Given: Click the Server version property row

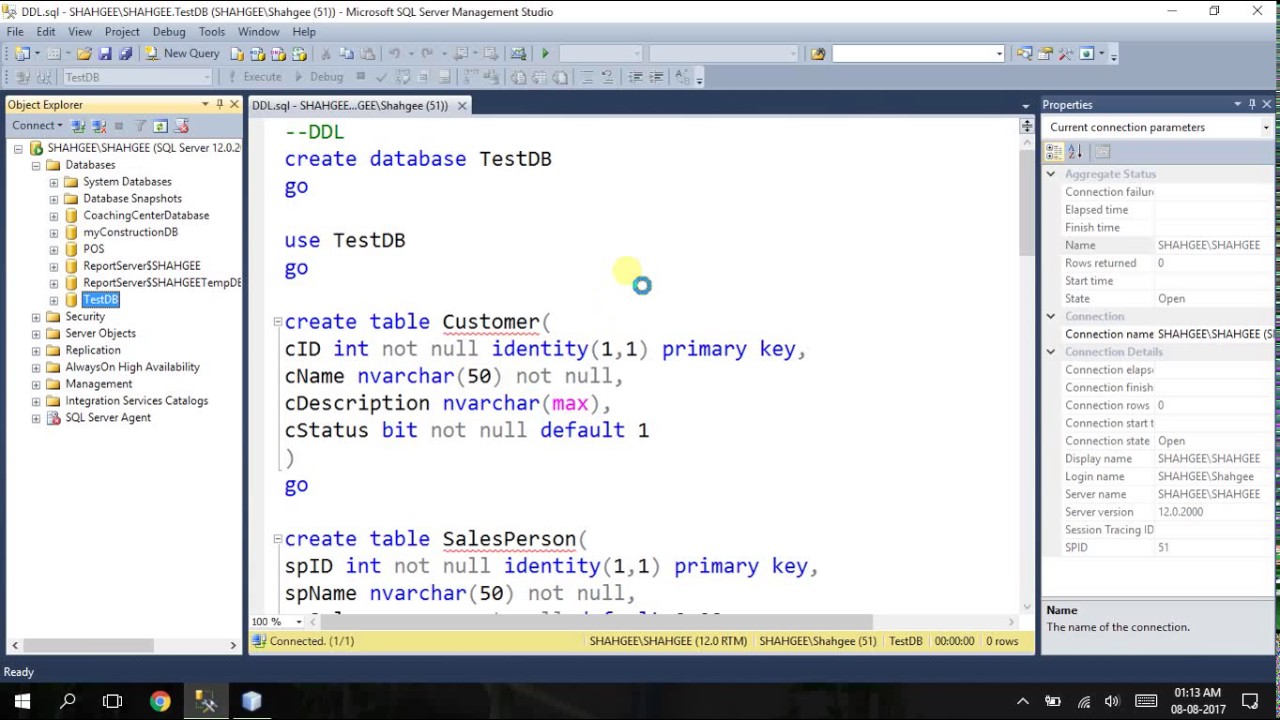Looking at the screenshot, I should [x=1159, y=512].
